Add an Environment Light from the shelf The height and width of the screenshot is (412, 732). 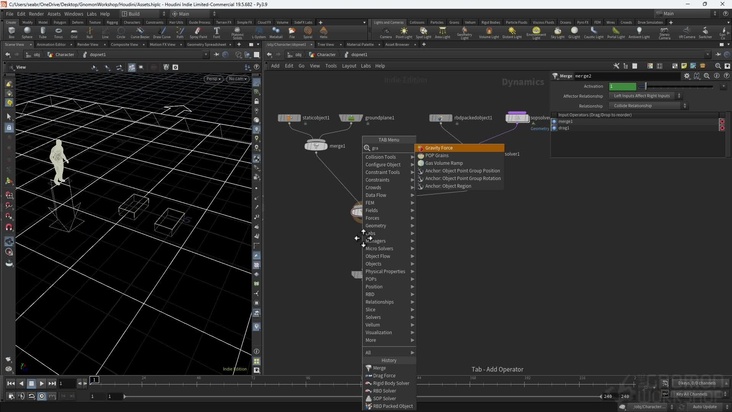click(536, 33)
